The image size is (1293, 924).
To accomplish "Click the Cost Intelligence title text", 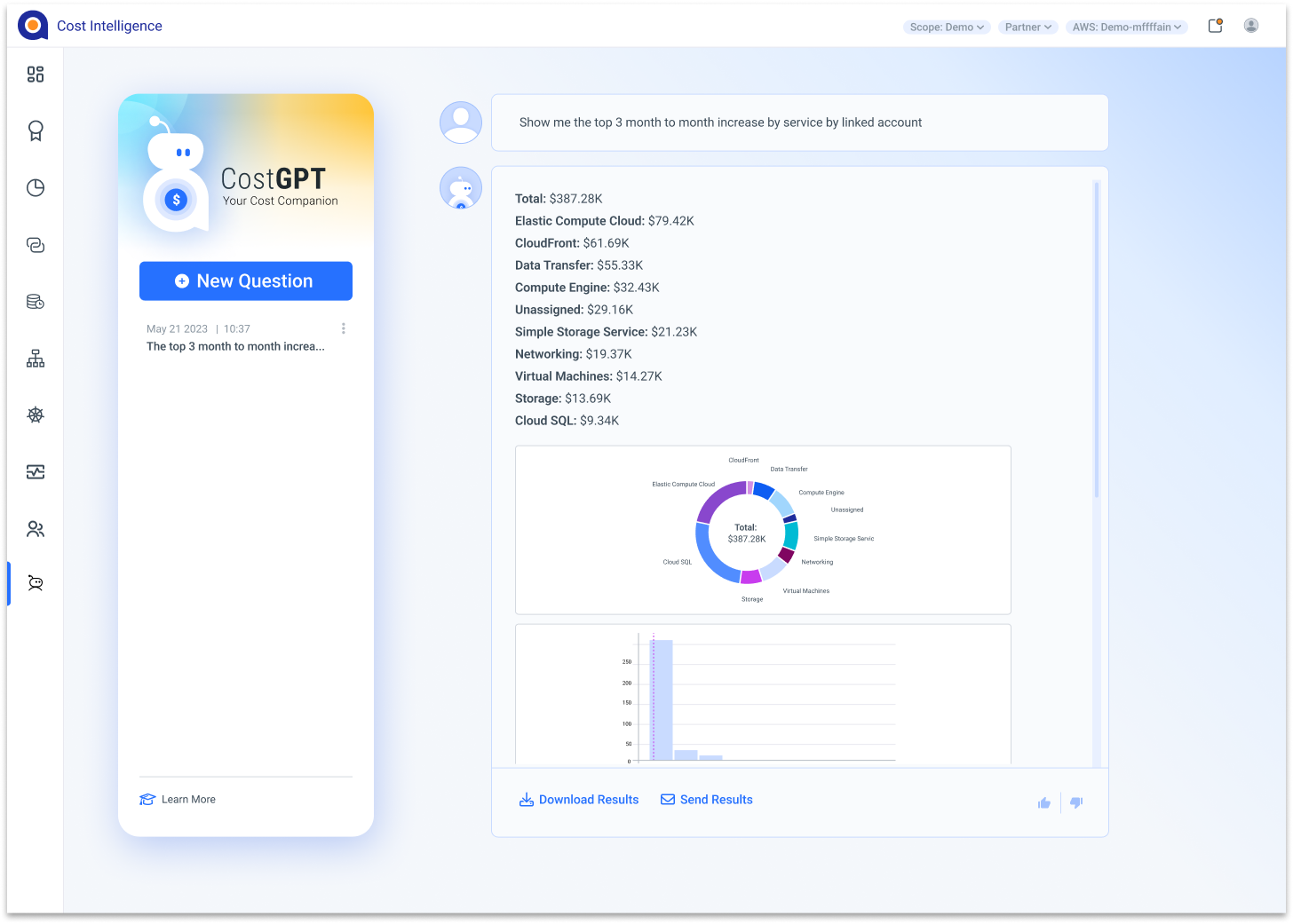I will [109, 26].
